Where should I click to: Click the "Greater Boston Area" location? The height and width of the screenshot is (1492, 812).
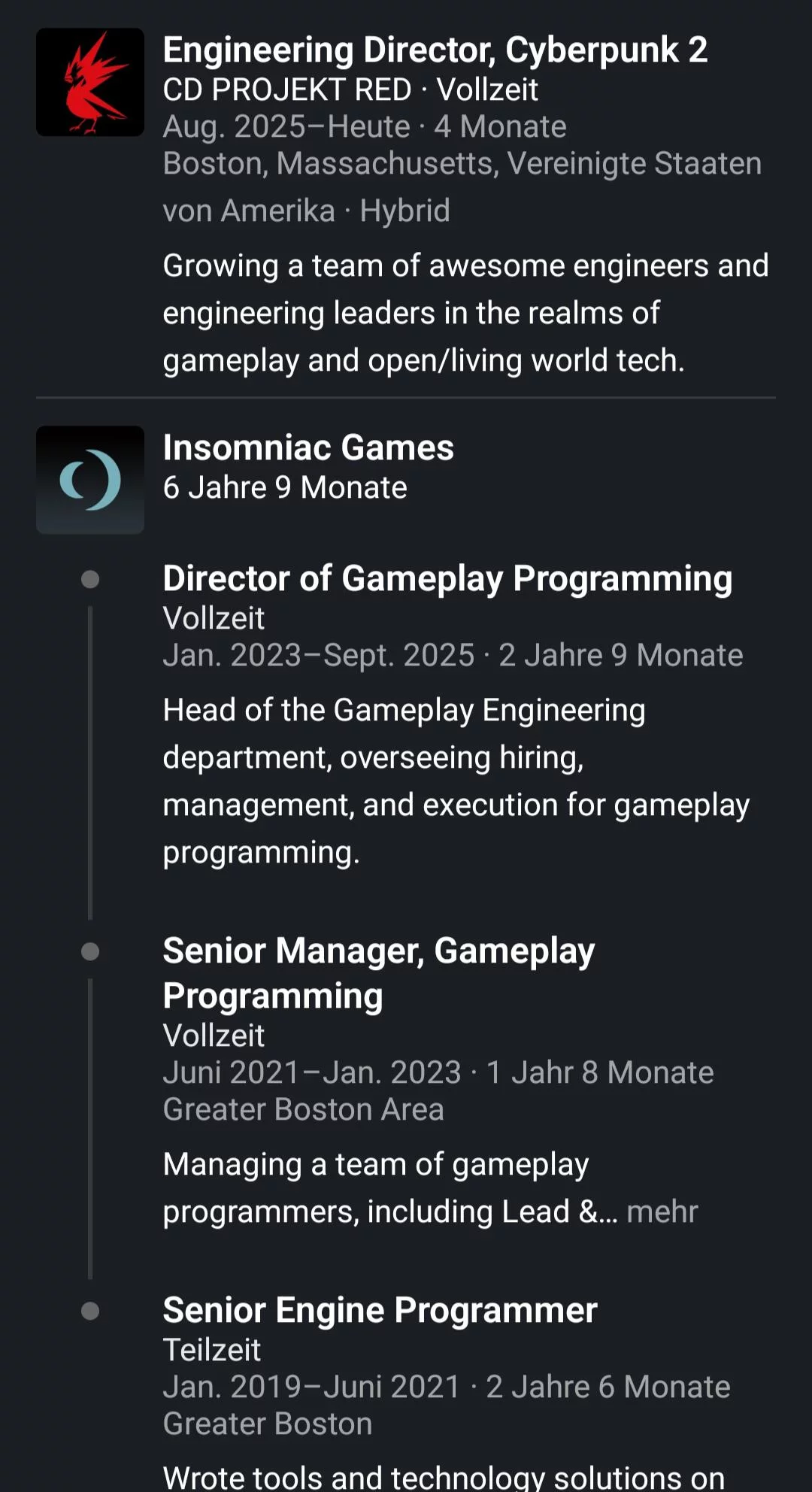pos(303,1110)
